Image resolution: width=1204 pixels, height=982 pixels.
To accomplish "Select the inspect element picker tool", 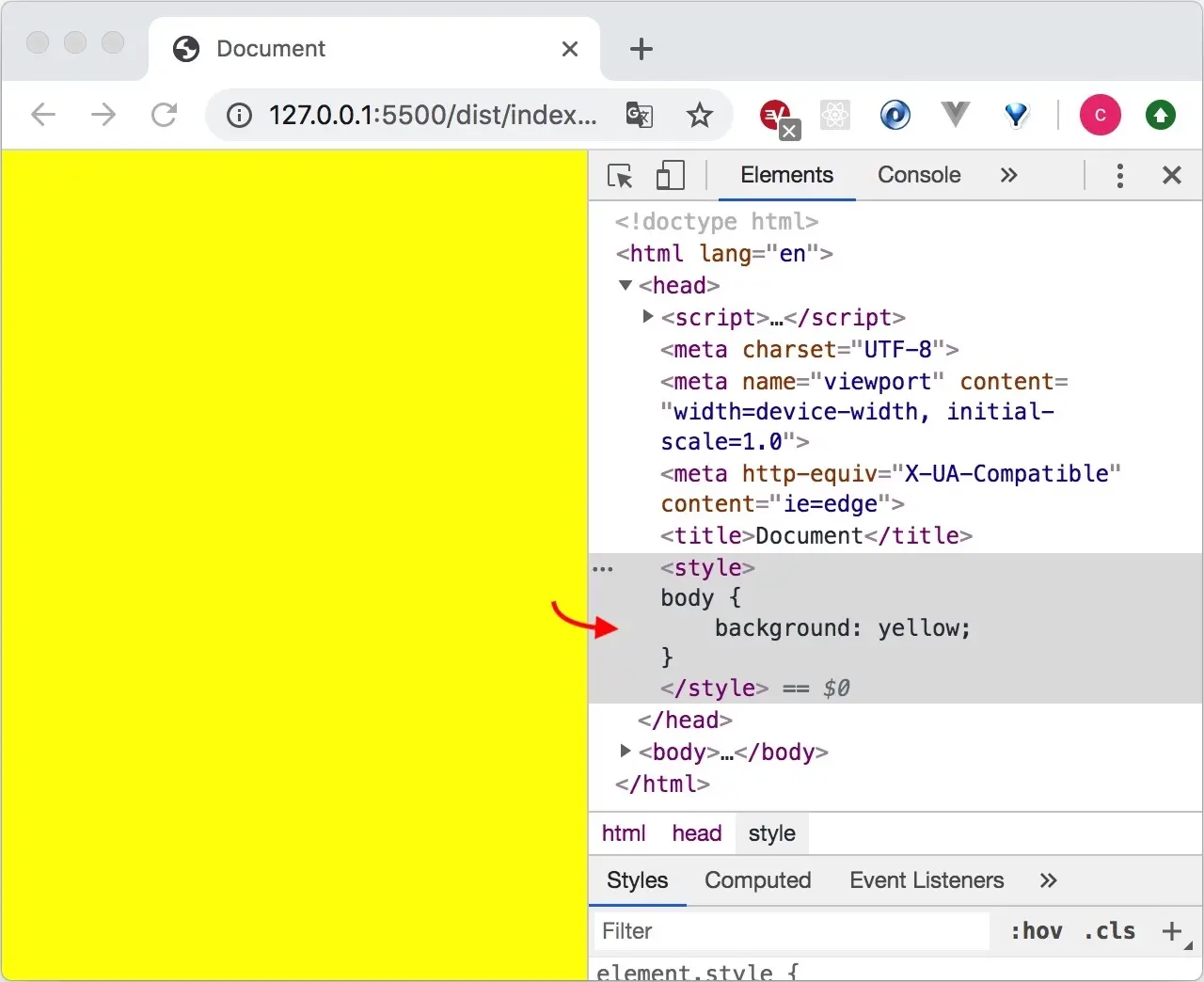I will [619, 175].
